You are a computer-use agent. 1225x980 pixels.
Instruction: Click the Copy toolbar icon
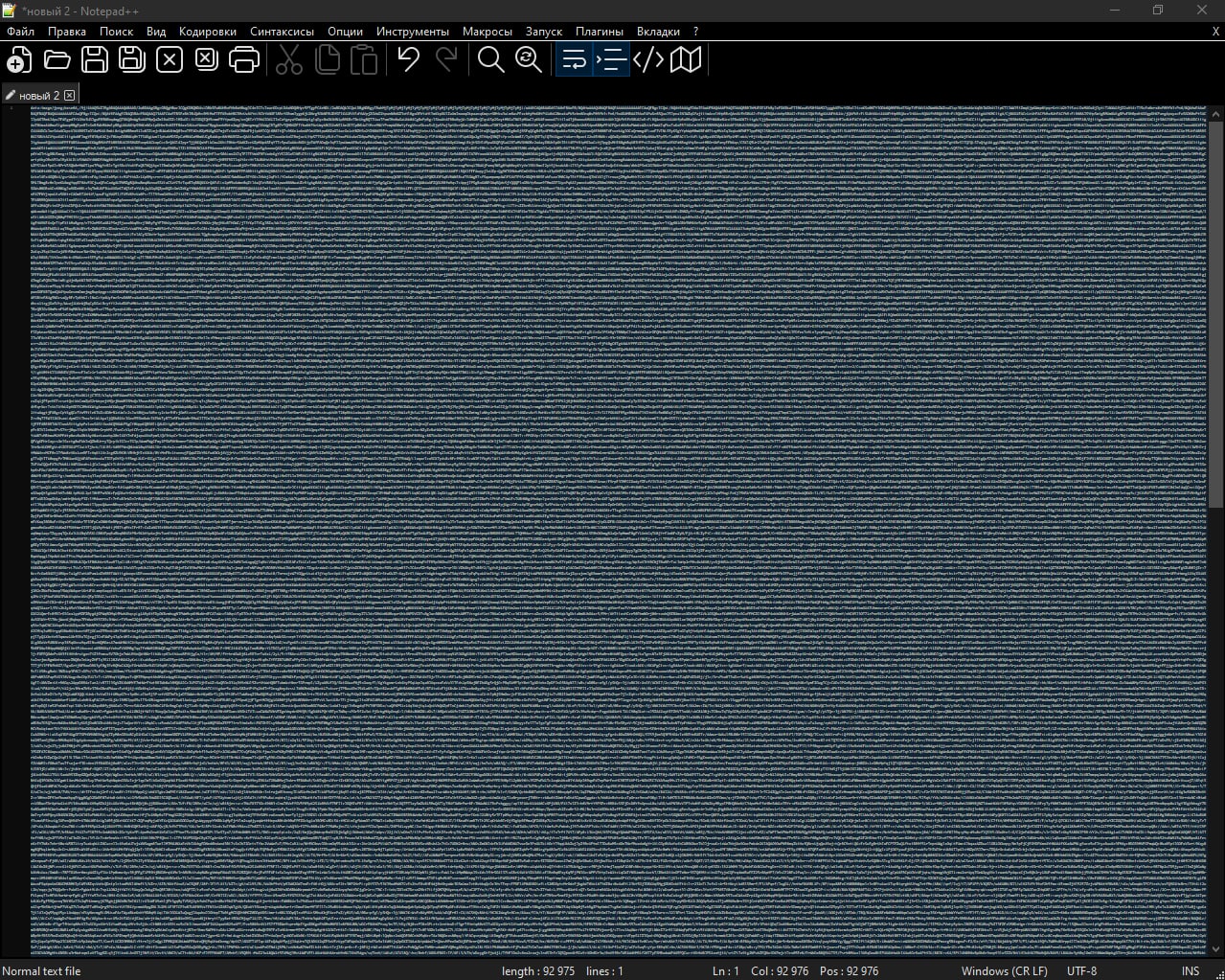point(327,60)
